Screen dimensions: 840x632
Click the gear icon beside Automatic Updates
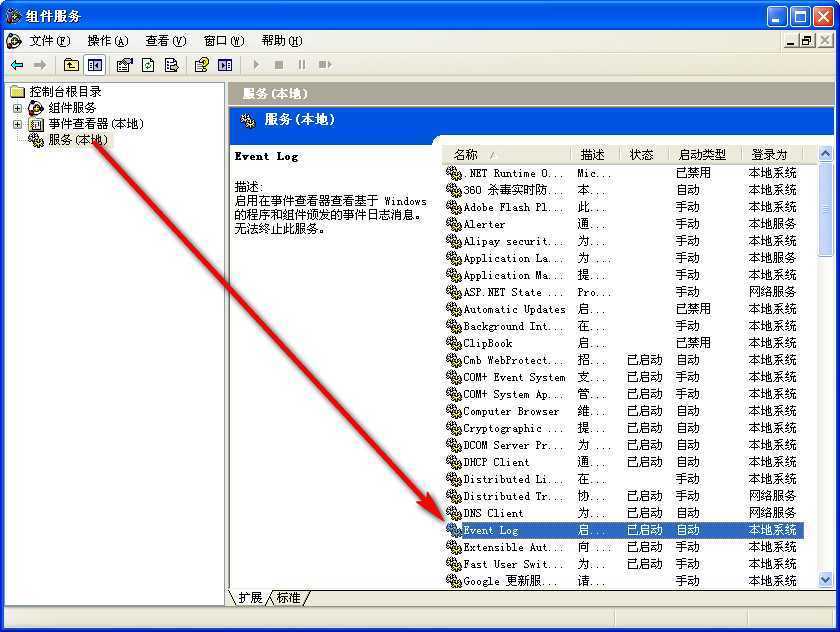pyautogui.click(x=454, y=309)
